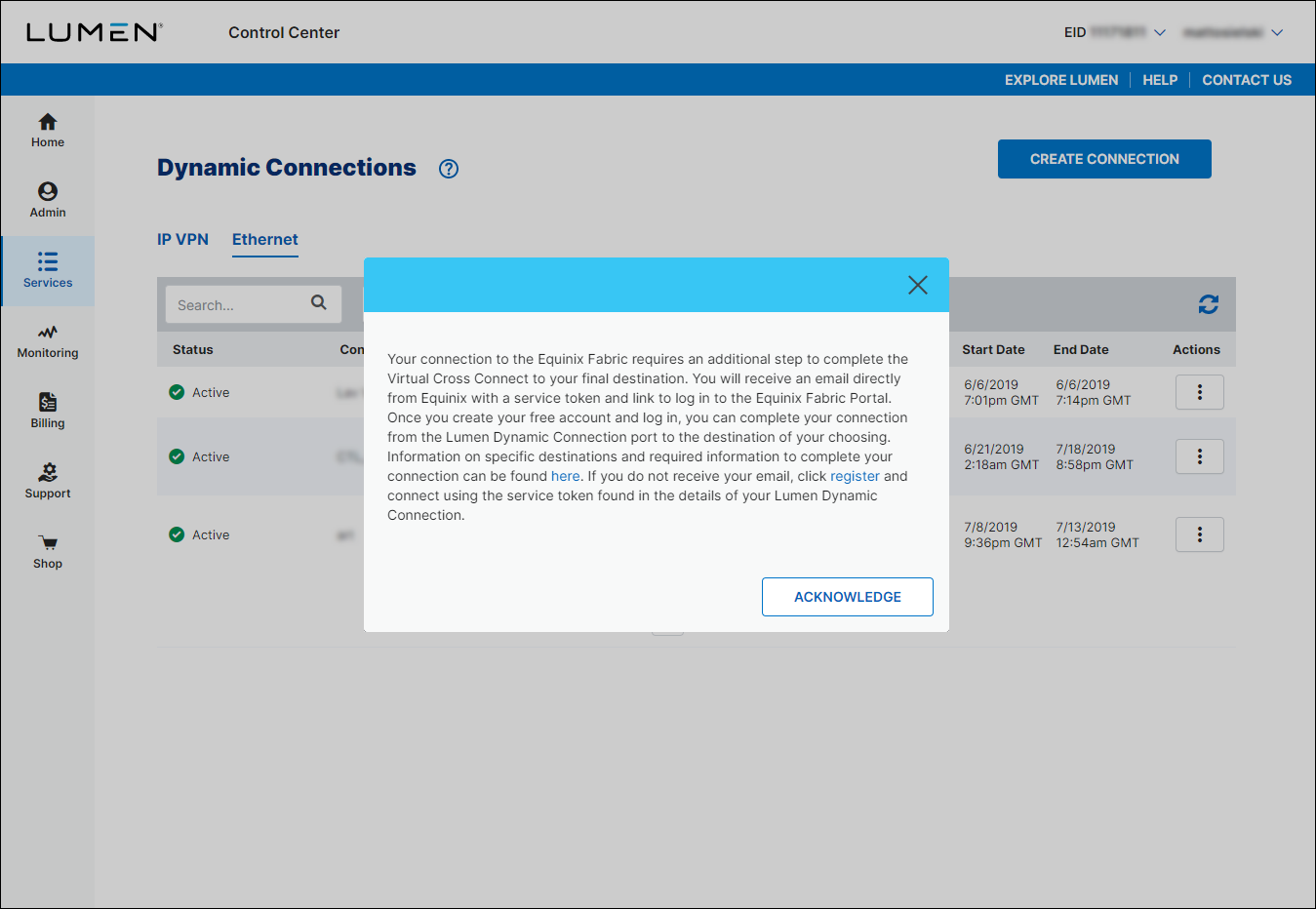Open the Monitoring section
This screenshot has width=1316, height=909.
48,341
